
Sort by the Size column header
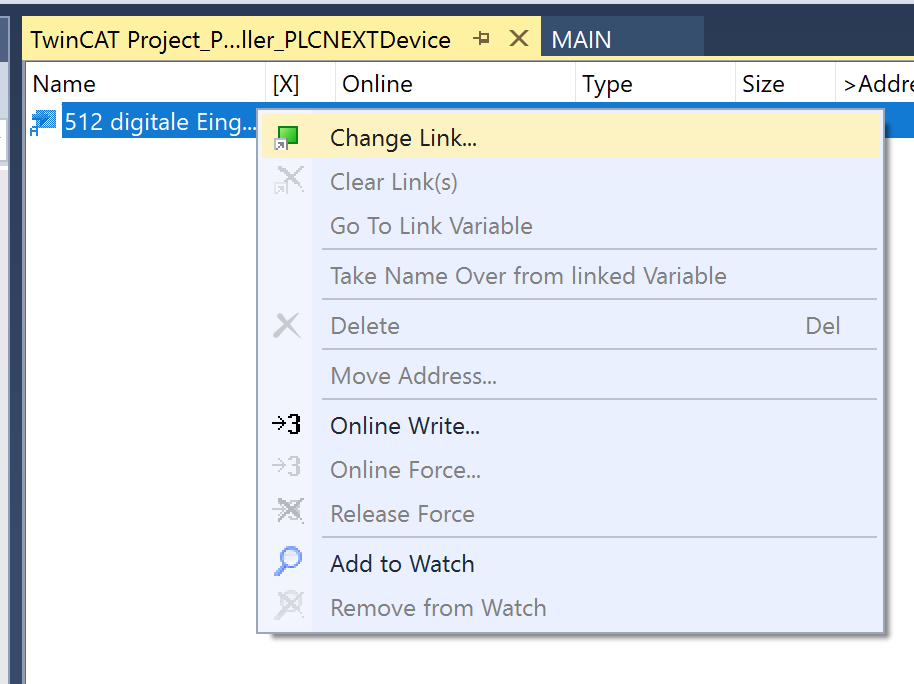click(785, 84)
